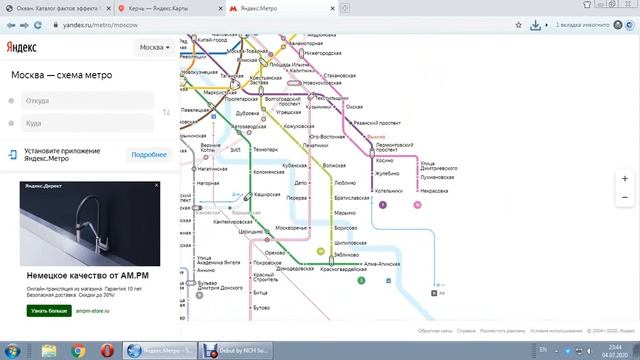Bookmark this page with the star icon
640x360 pixels.
point(518,25)
